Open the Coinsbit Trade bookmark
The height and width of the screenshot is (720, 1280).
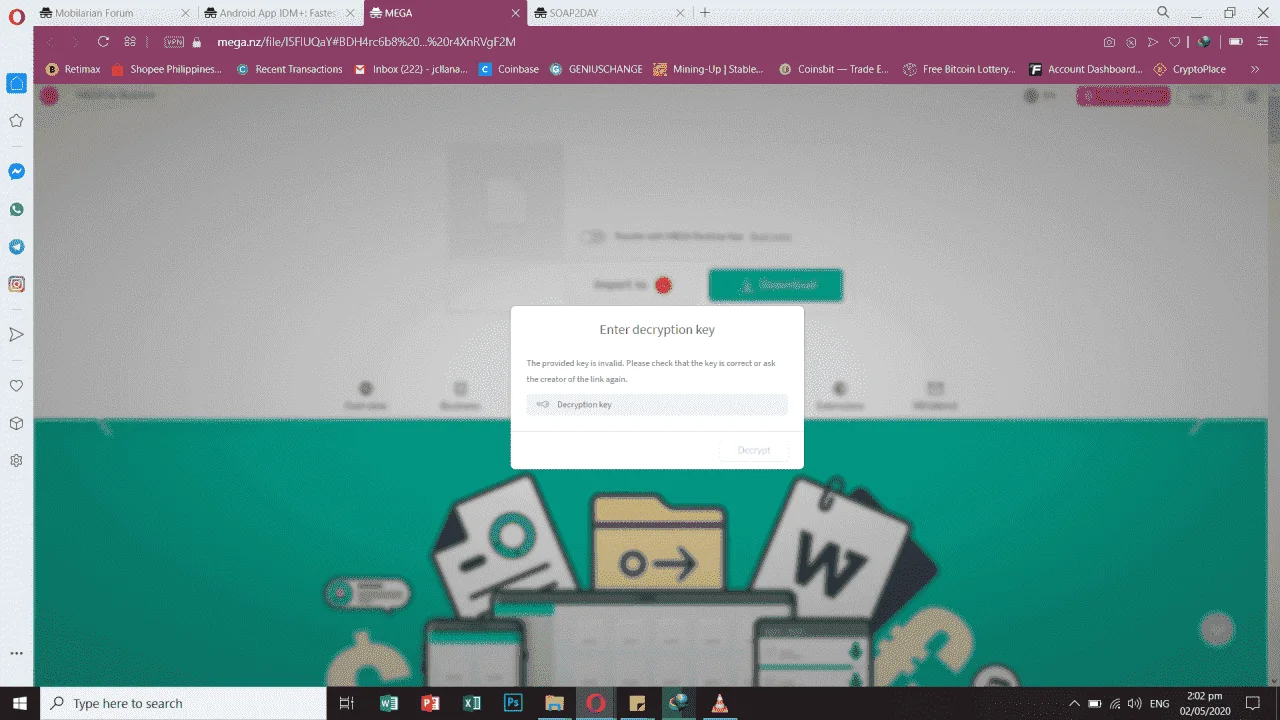pyautogui.click(x=833, y=69)
